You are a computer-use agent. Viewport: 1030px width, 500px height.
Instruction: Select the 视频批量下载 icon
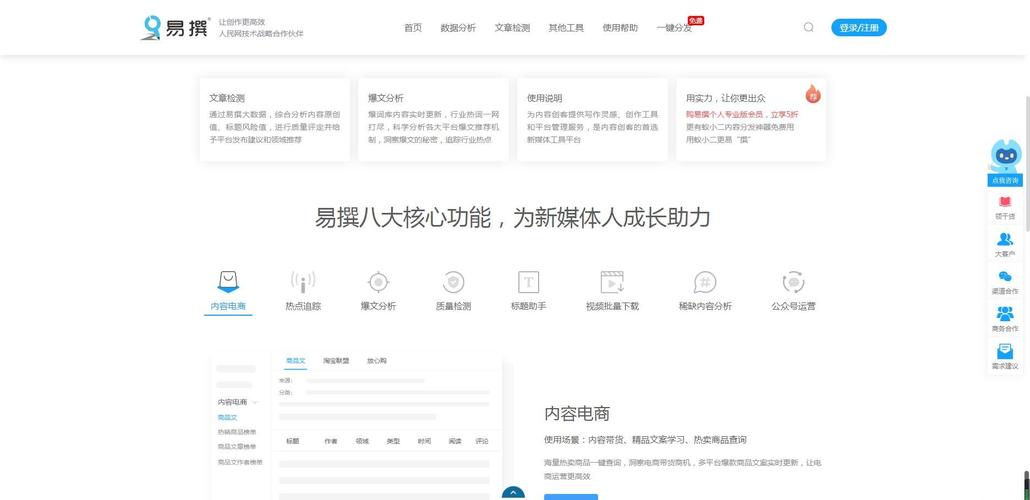pos(612,282)
